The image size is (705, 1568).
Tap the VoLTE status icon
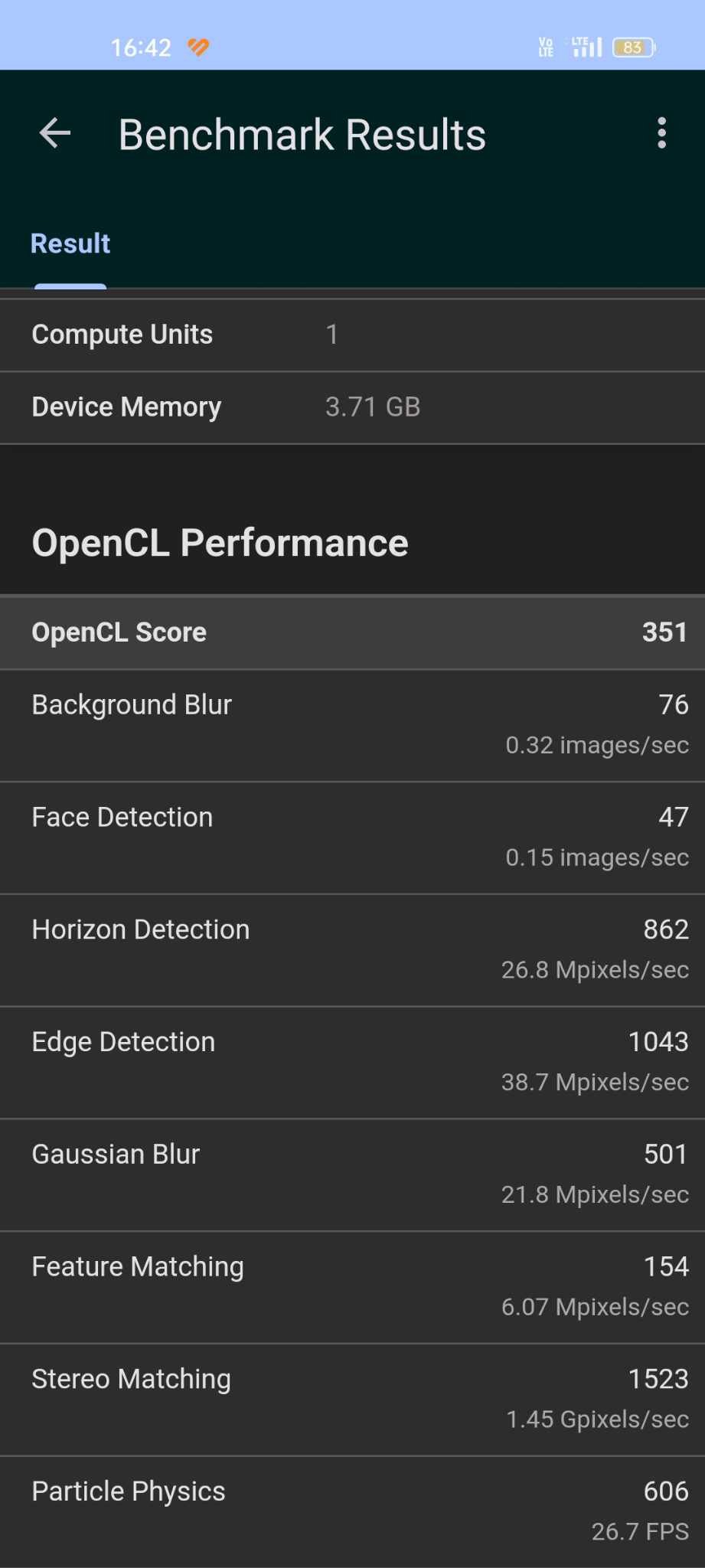[x=546, y=47]
